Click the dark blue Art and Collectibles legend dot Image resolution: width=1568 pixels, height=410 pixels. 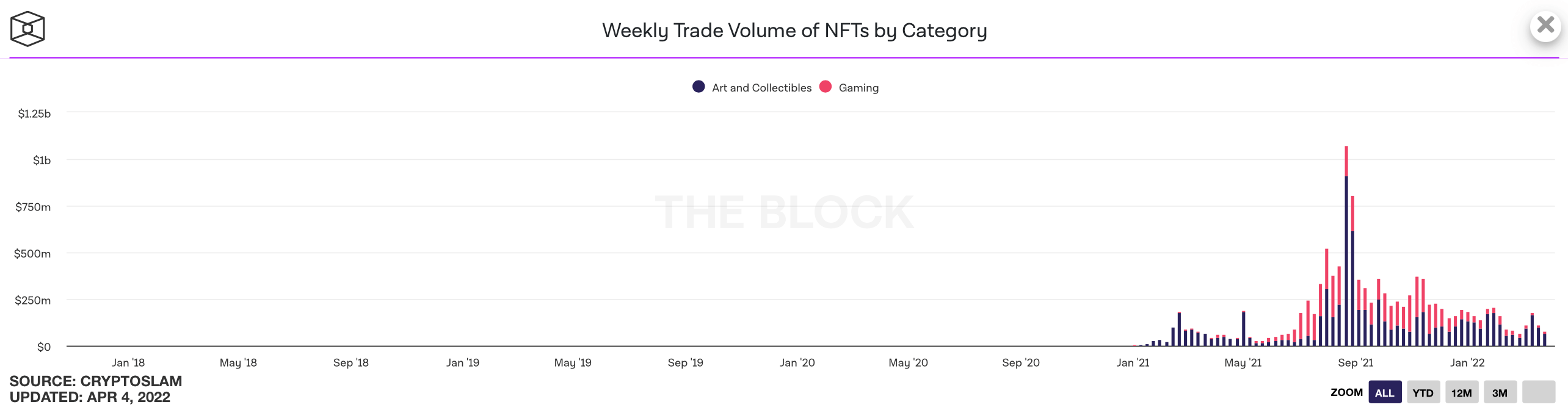699,87
